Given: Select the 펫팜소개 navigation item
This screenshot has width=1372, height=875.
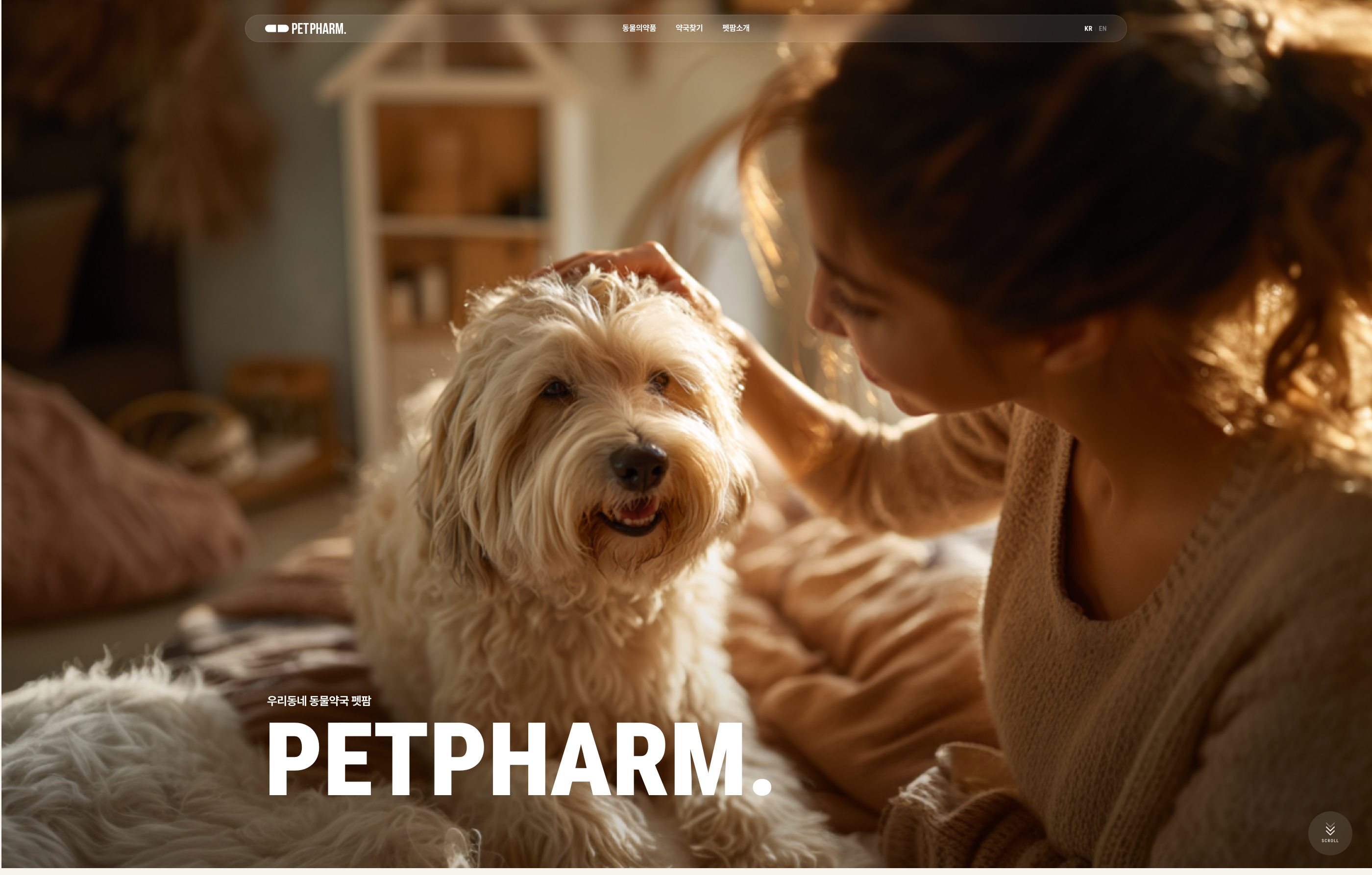Looking at the screenshot, I should [x=735, y=28].
